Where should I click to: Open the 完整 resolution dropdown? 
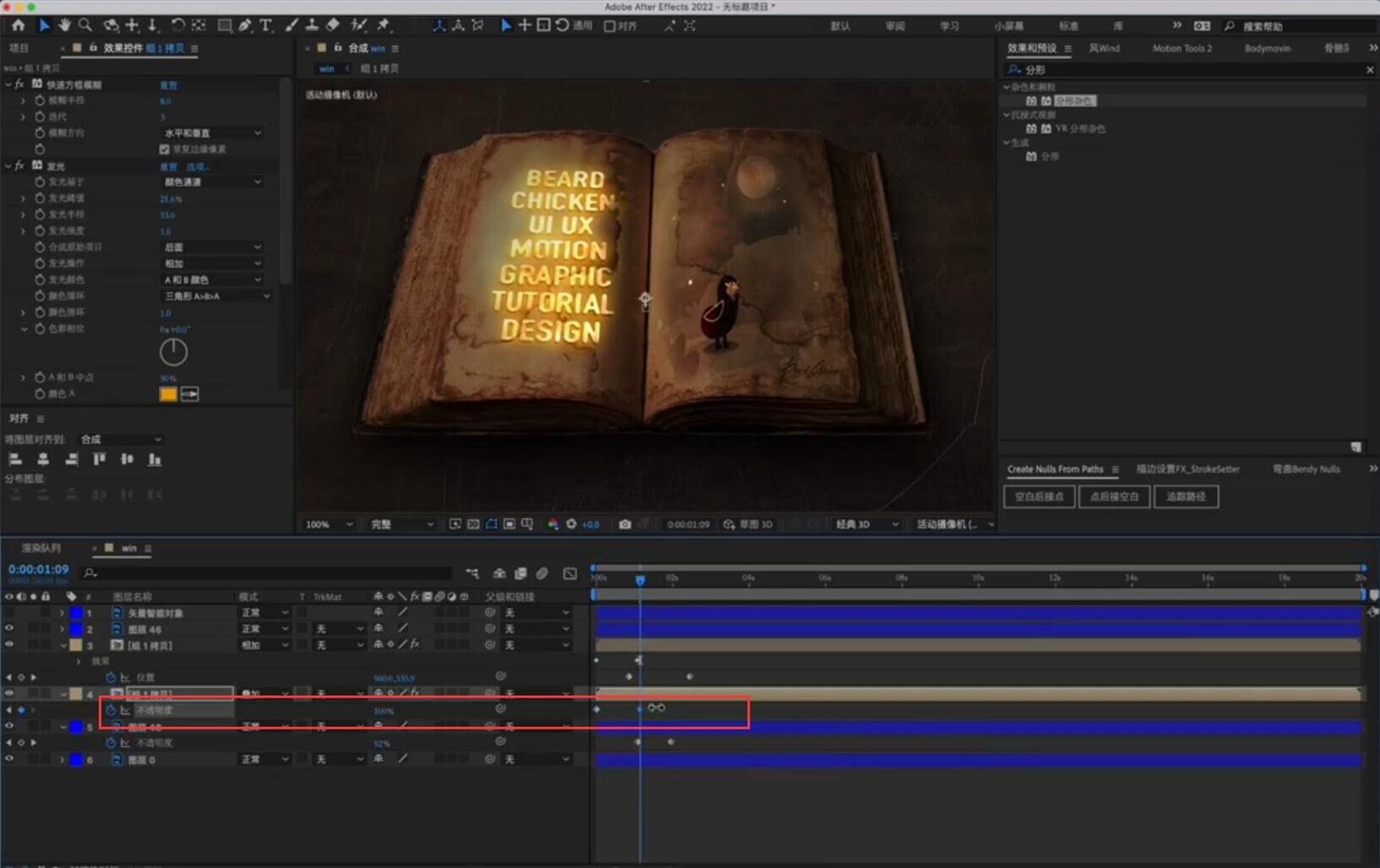click(402, 524)
